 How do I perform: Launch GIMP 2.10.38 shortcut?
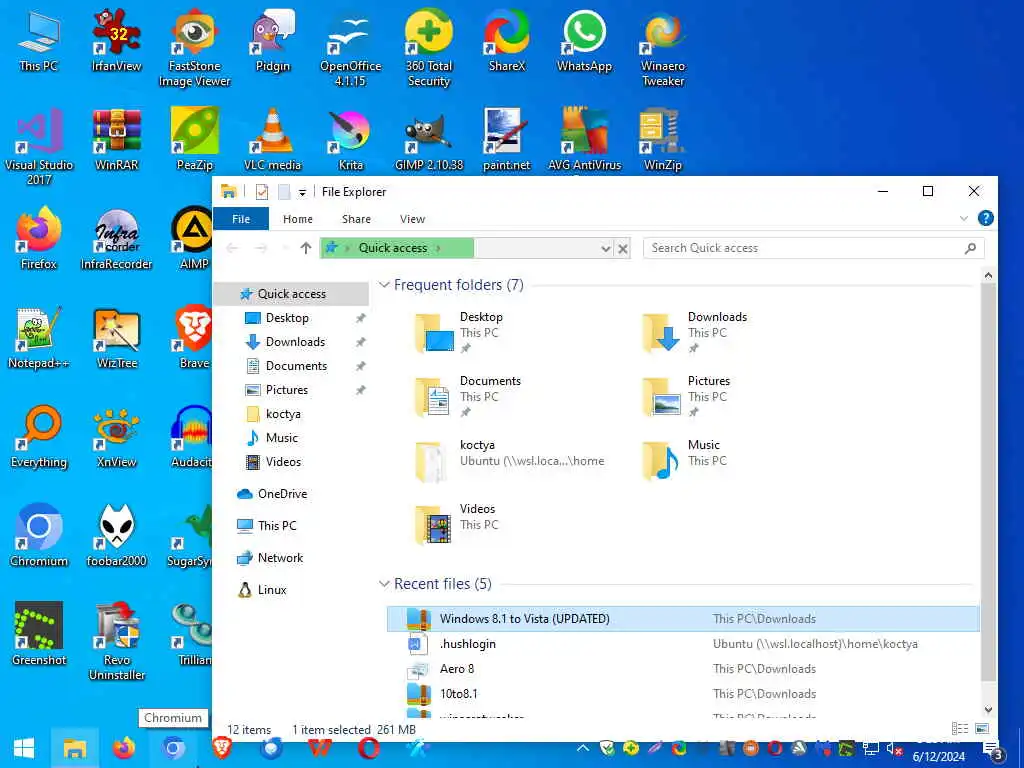428,140
